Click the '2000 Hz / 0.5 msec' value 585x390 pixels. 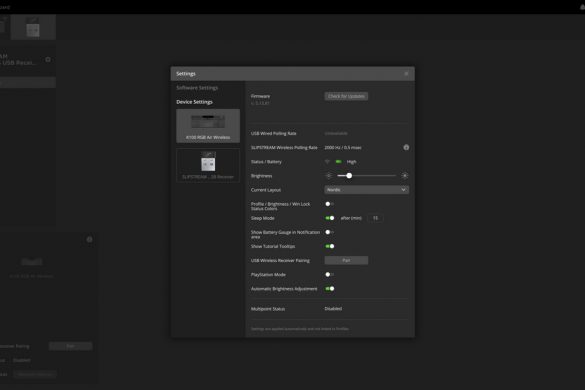[343, 148]
